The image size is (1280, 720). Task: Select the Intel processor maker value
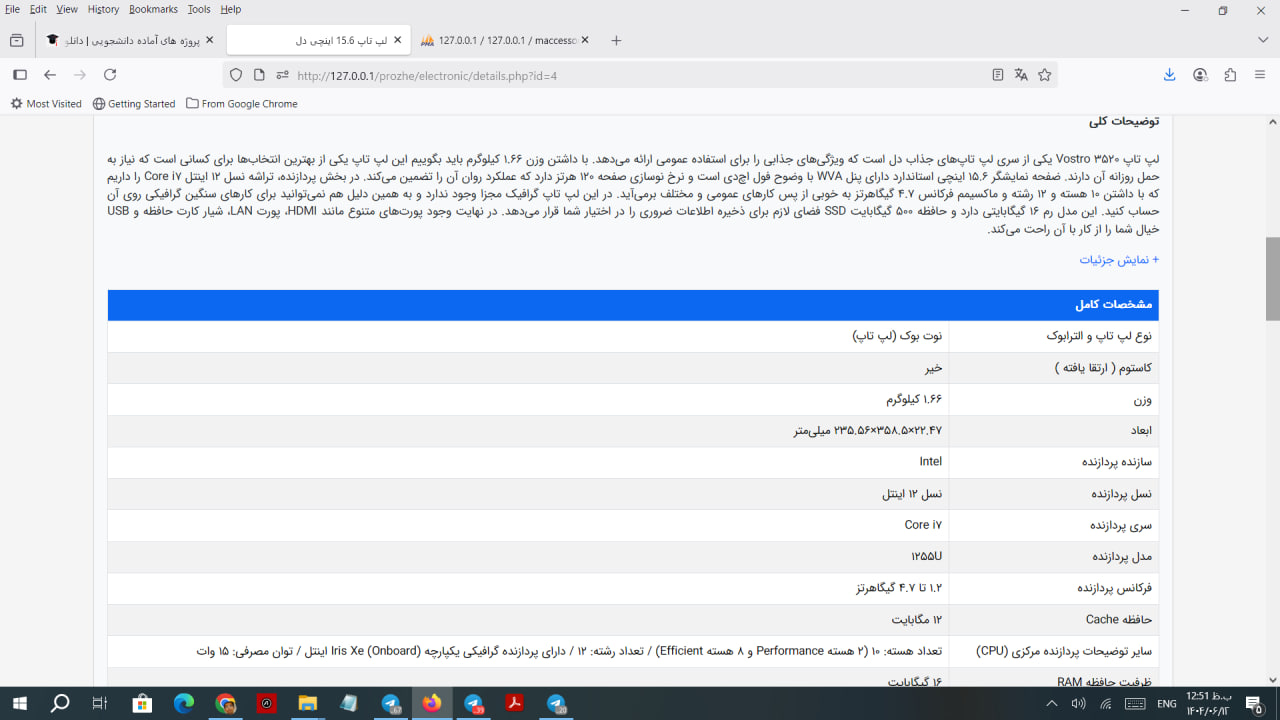[x=930, y=462]
